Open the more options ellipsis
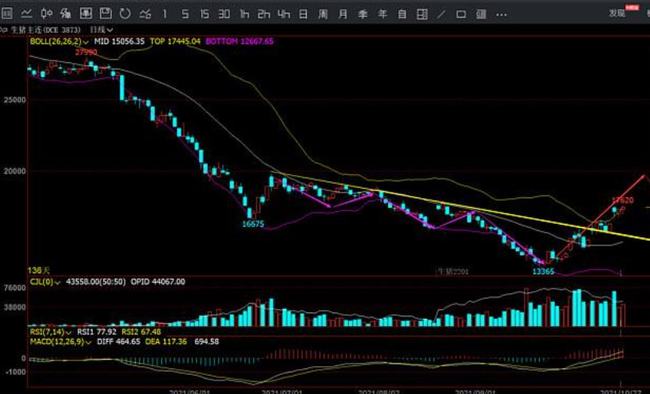Screen dimensions: 650x394 501,15
